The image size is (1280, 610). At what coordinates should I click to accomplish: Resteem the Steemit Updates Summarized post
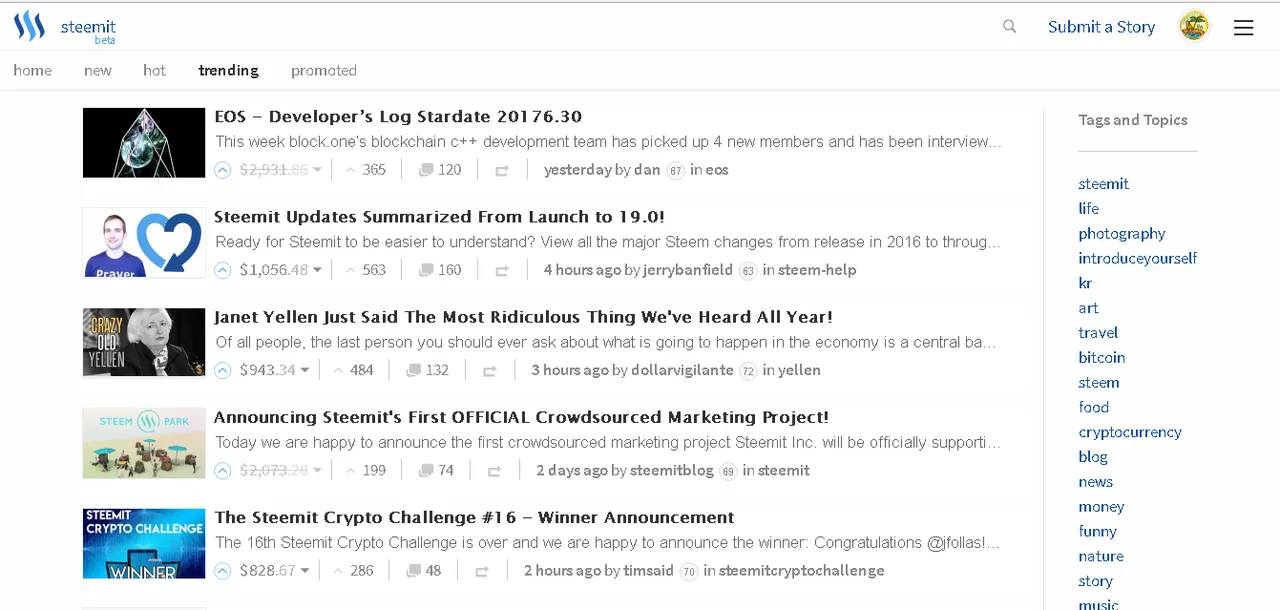point(502,271)
